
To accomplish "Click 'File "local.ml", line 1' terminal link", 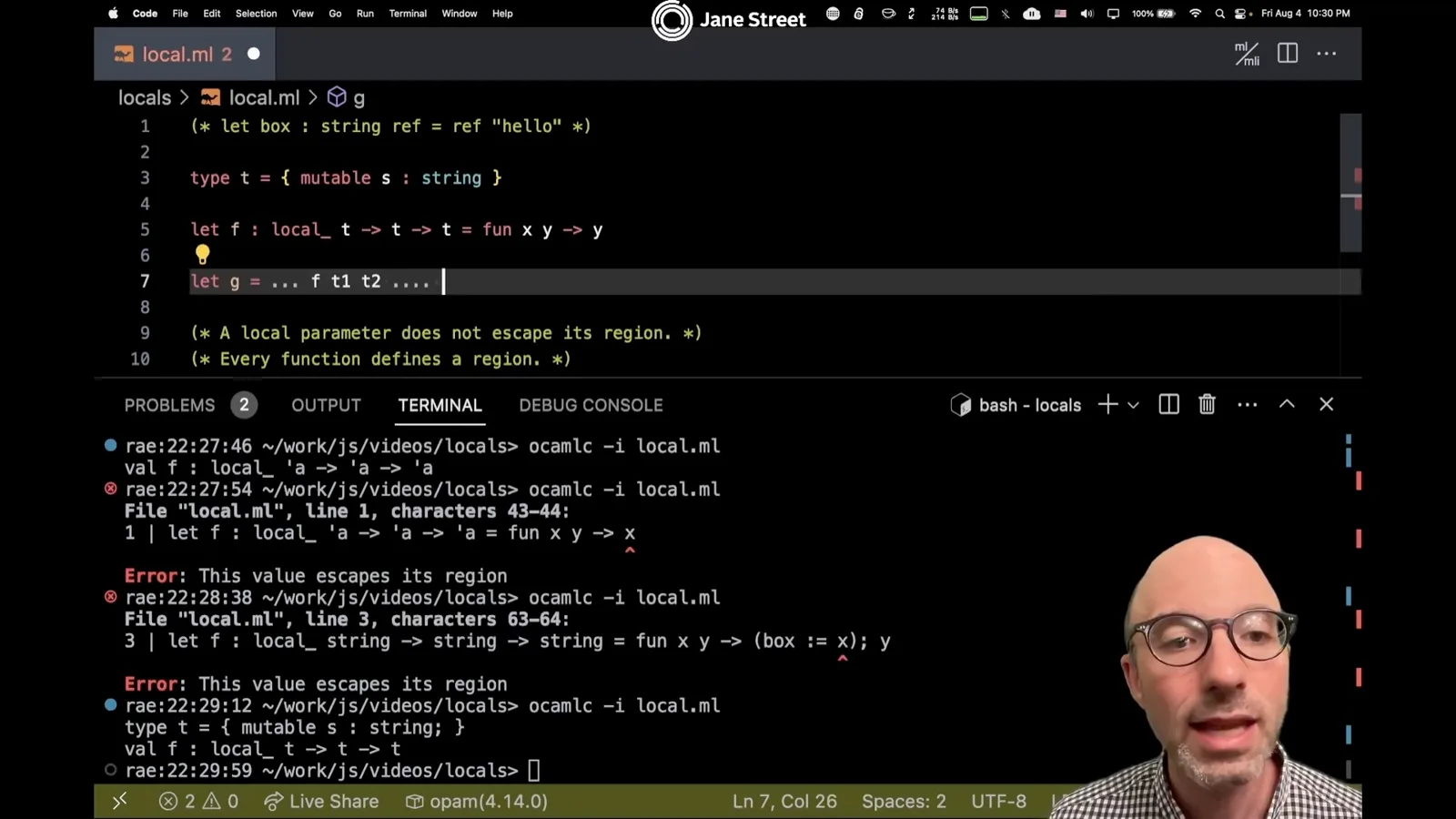I will click(x=347, y=511).
